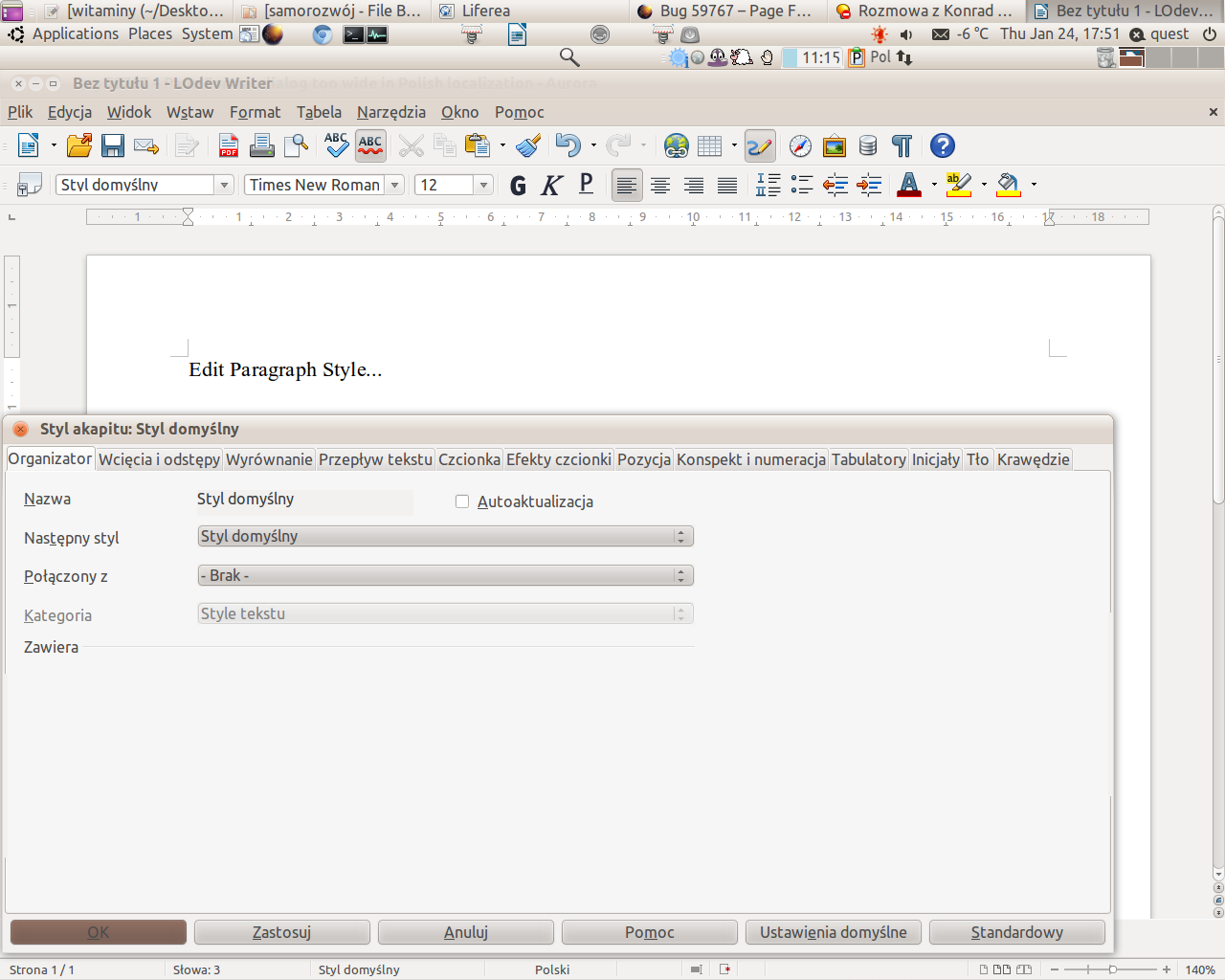The image size is (1225, 980).
Task: Open the Połączony z dropdown
Action: 680,576
